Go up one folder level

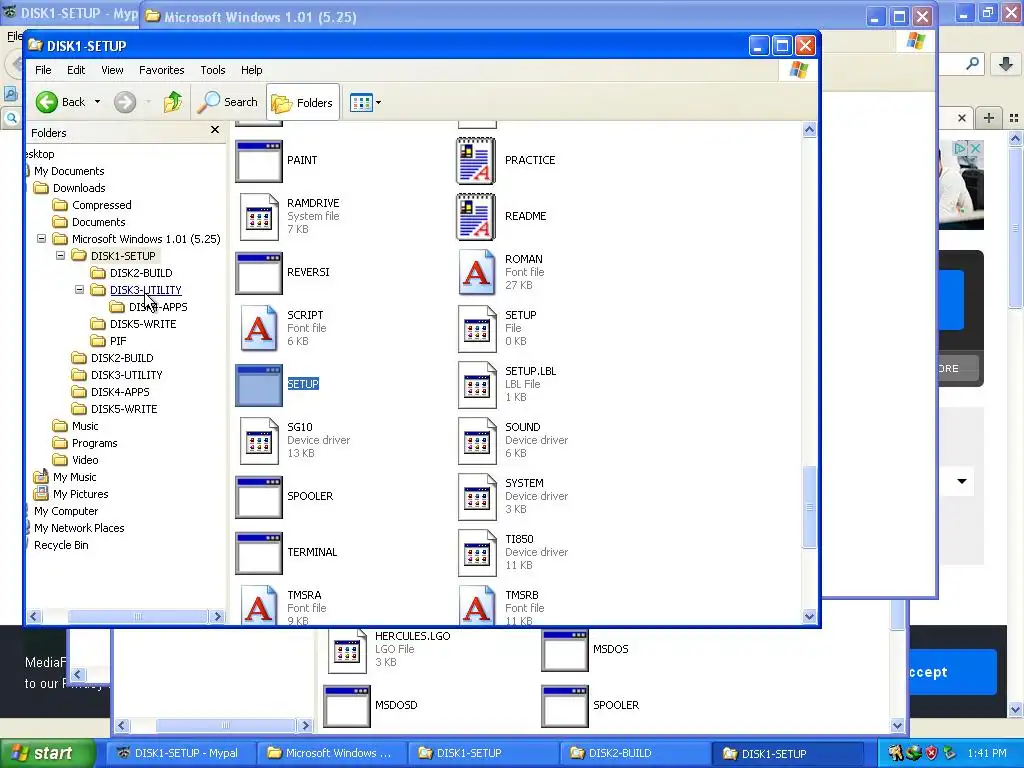(x=173, y=102)
